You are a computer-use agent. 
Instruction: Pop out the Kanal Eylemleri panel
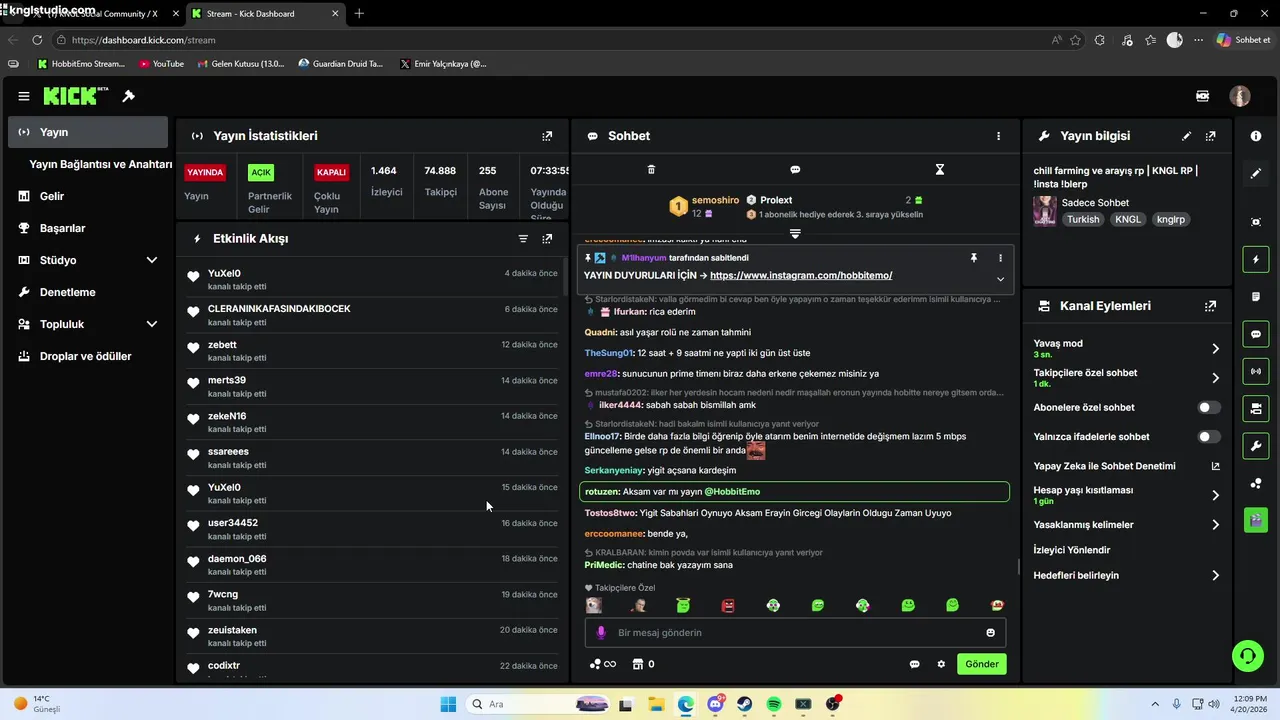coord(1211,306)
